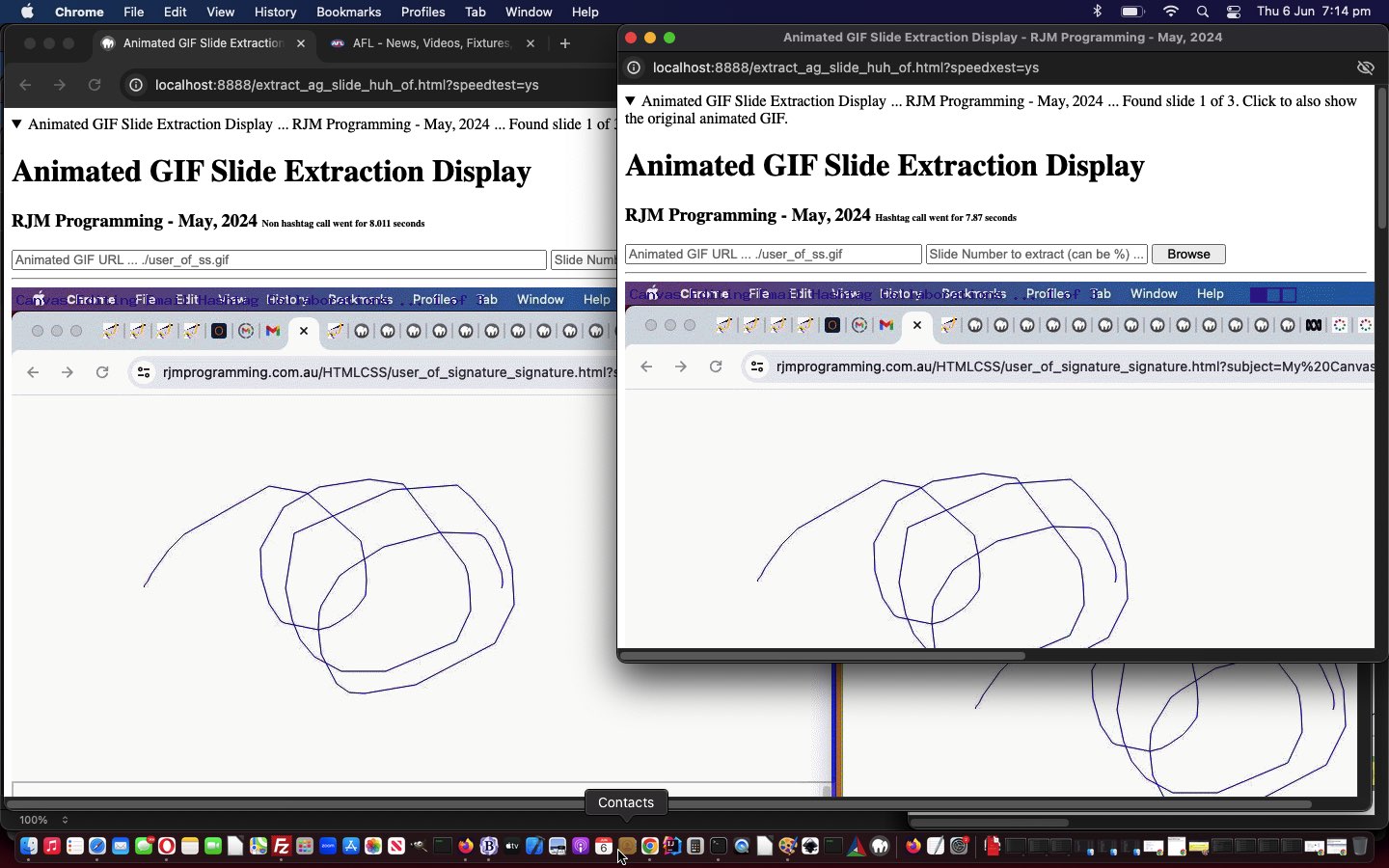Open the Apple menu
Image resolution: width=1389 pixels, height=868 pixels.
(x=27, y=12)
